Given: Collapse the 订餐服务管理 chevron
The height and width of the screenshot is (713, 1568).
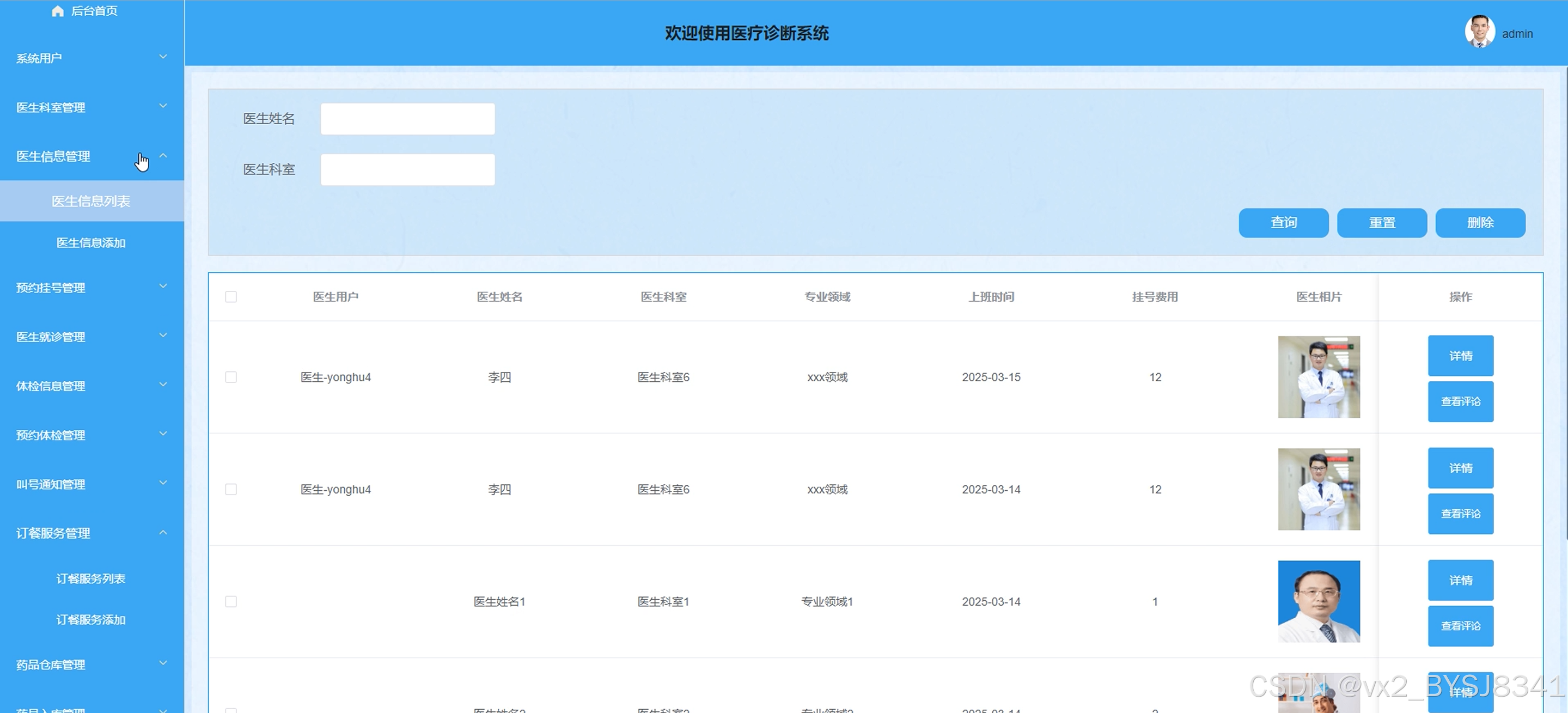Looking at the screenshot, I should pyautogui.click(x=163, y=533).
